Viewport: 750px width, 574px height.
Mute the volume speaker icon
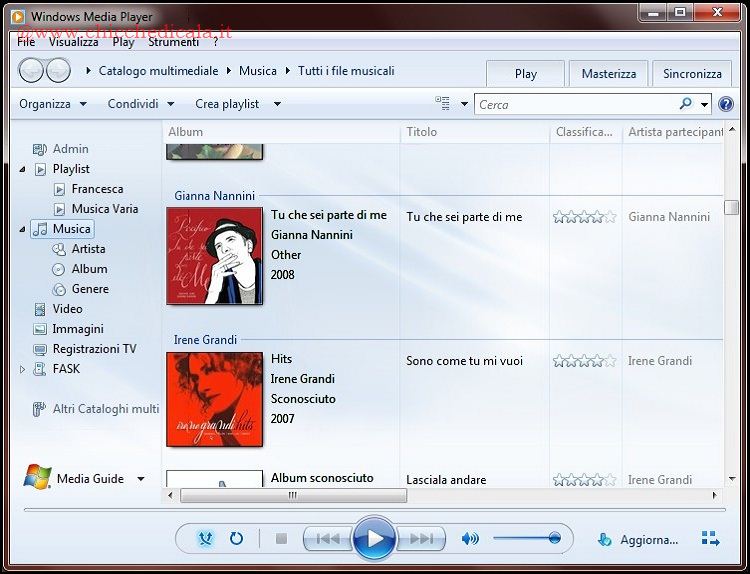tap(470, 539)
